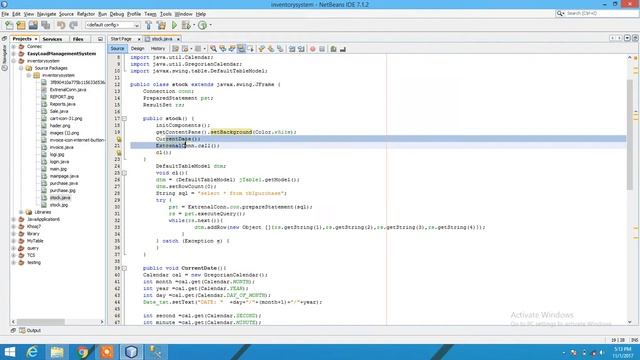Collapse the Source Packages node

(21, 68)
